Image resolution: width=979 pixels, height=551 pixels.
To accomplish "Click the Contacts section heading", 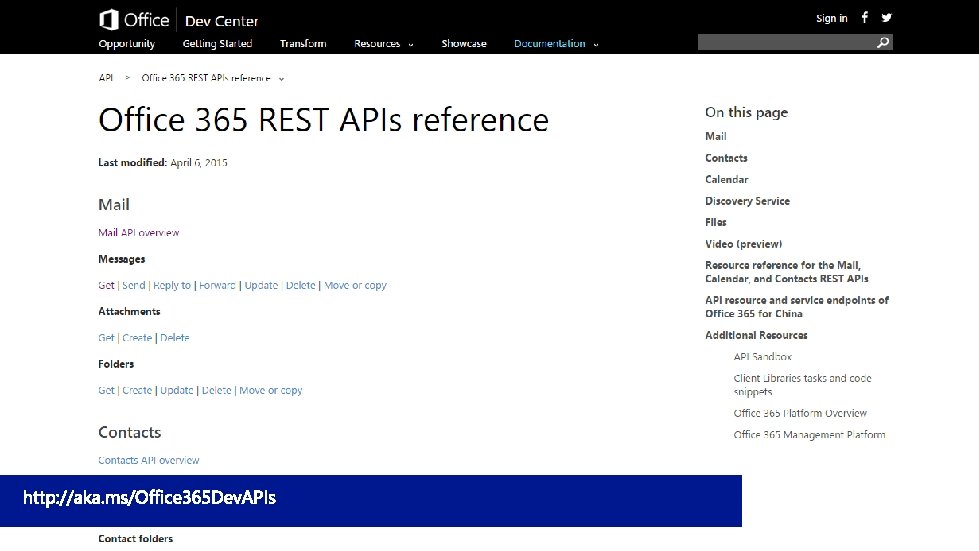I will click(x=129, y=432).
